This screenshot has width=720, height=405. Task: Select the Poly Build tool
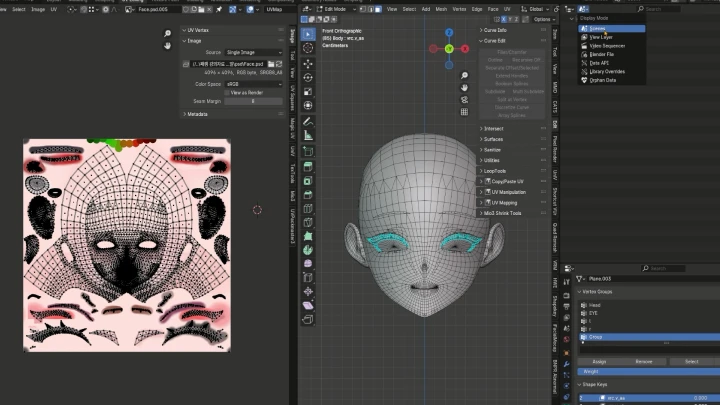coord(308,236)
